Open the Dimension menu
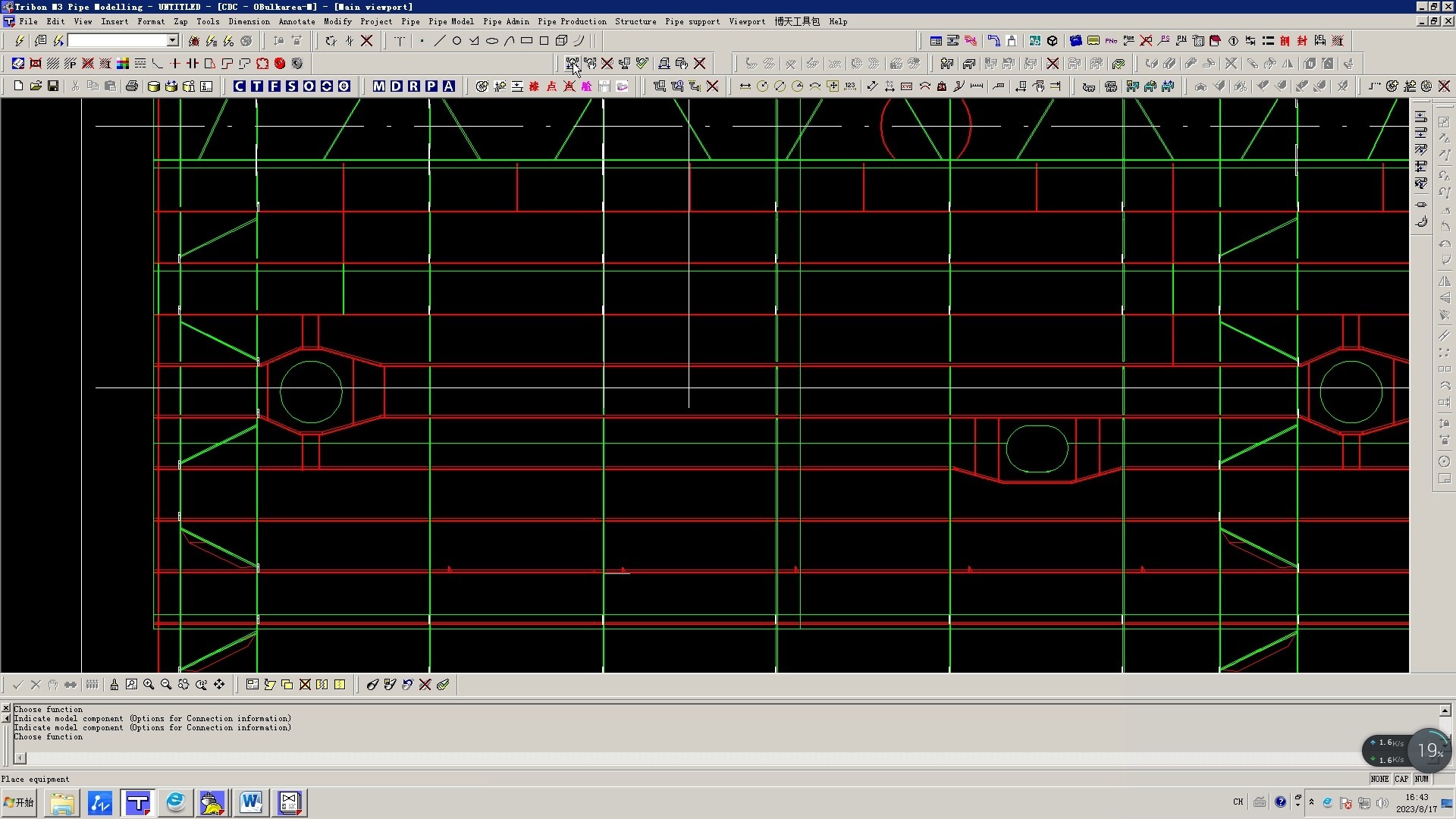 [249, 21]
